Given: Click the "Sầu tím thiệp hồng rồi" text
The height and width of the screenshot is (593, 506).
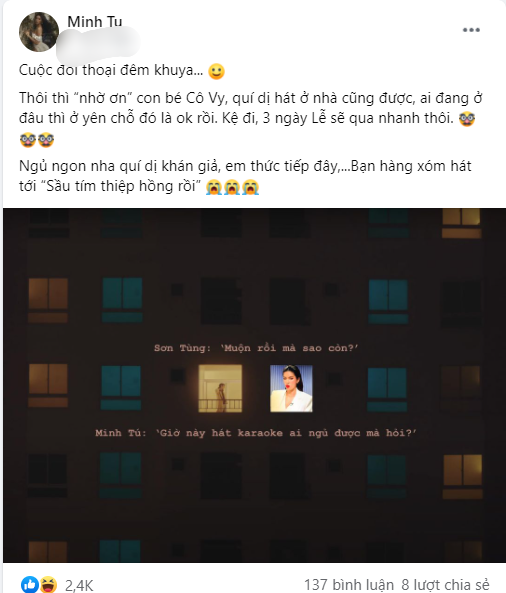Looking at the screenshot, I should (124, 186).
